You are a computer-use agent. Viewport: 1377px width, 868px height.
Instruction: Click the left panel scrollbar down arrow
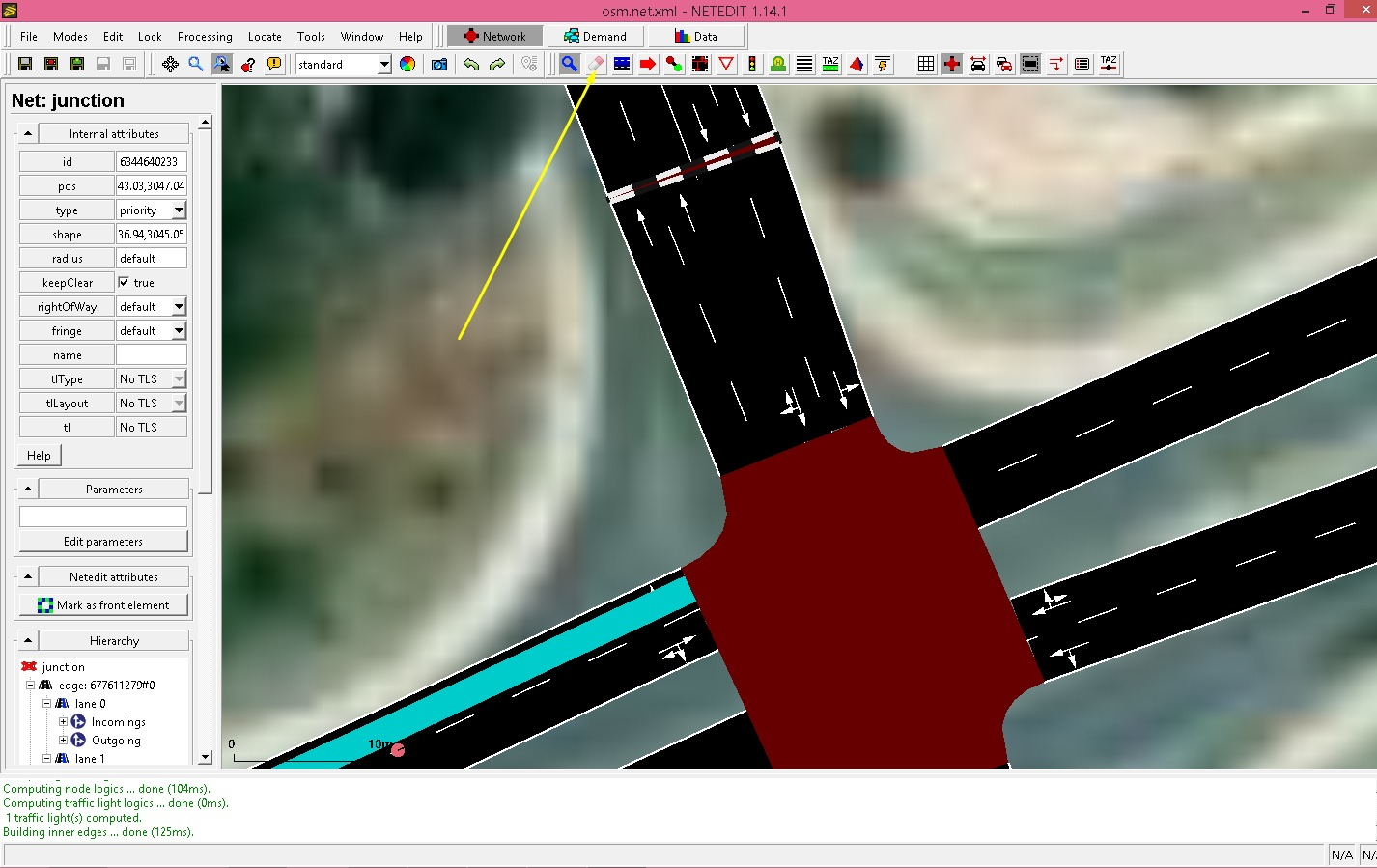pos(205,758)
